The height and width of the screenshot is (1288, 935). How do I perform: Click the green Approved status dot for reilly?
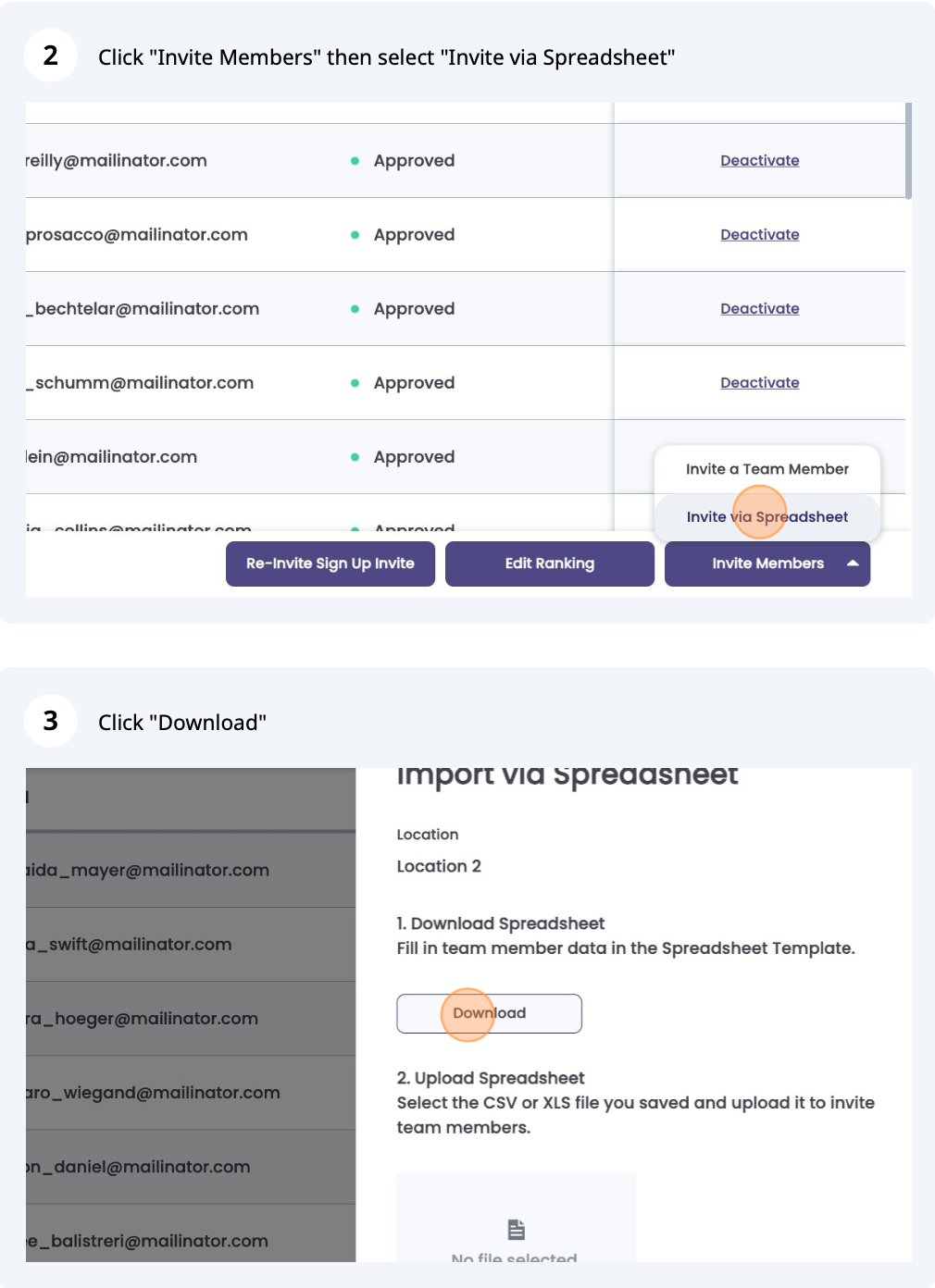[x=355, y=161]
